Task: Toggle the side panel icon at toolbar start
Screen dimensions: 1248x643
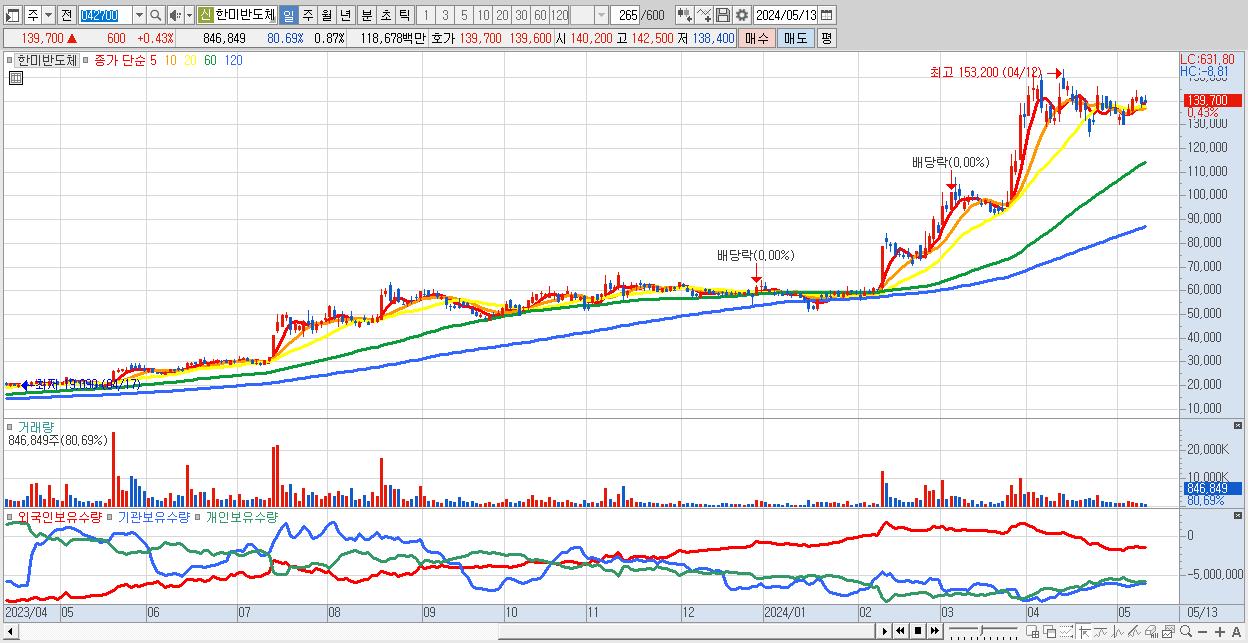Action: click(x=13, y=15)
